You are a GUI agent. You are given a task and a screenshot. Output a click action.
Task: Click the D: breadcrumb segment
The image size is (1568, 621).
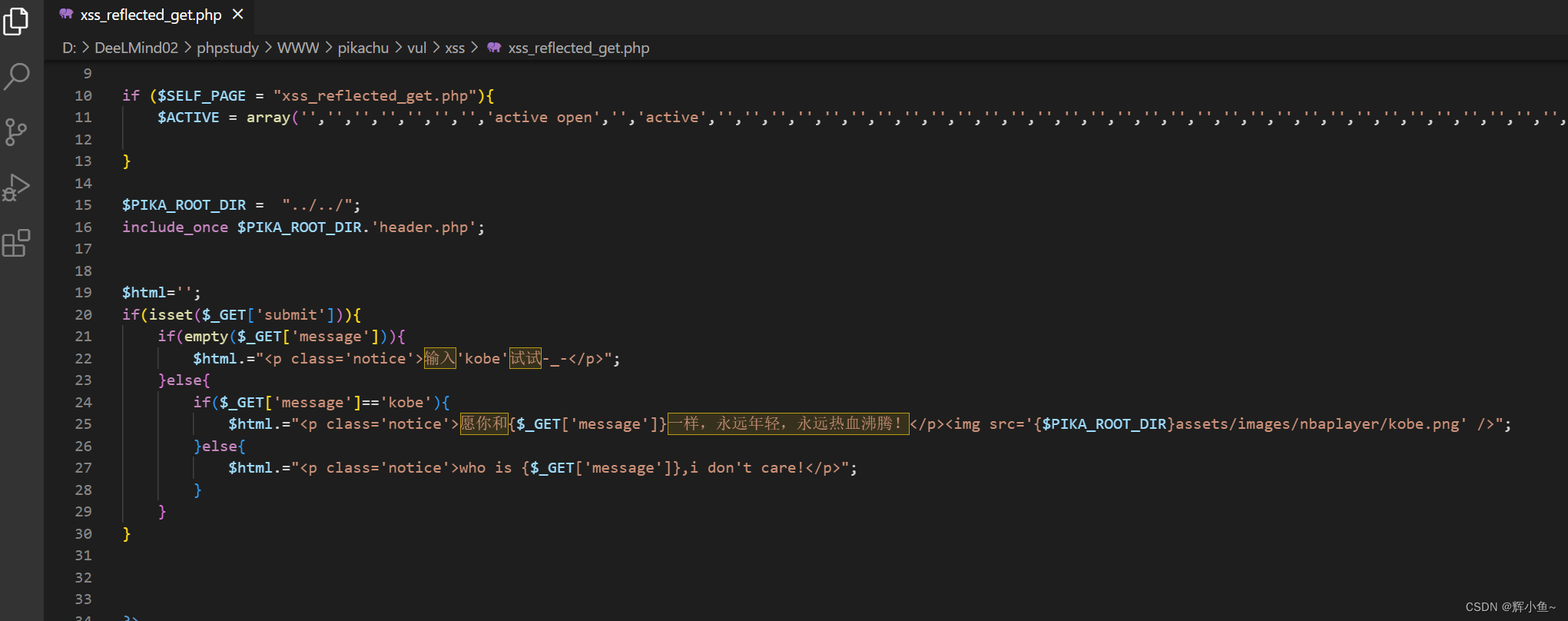point(69,48)
